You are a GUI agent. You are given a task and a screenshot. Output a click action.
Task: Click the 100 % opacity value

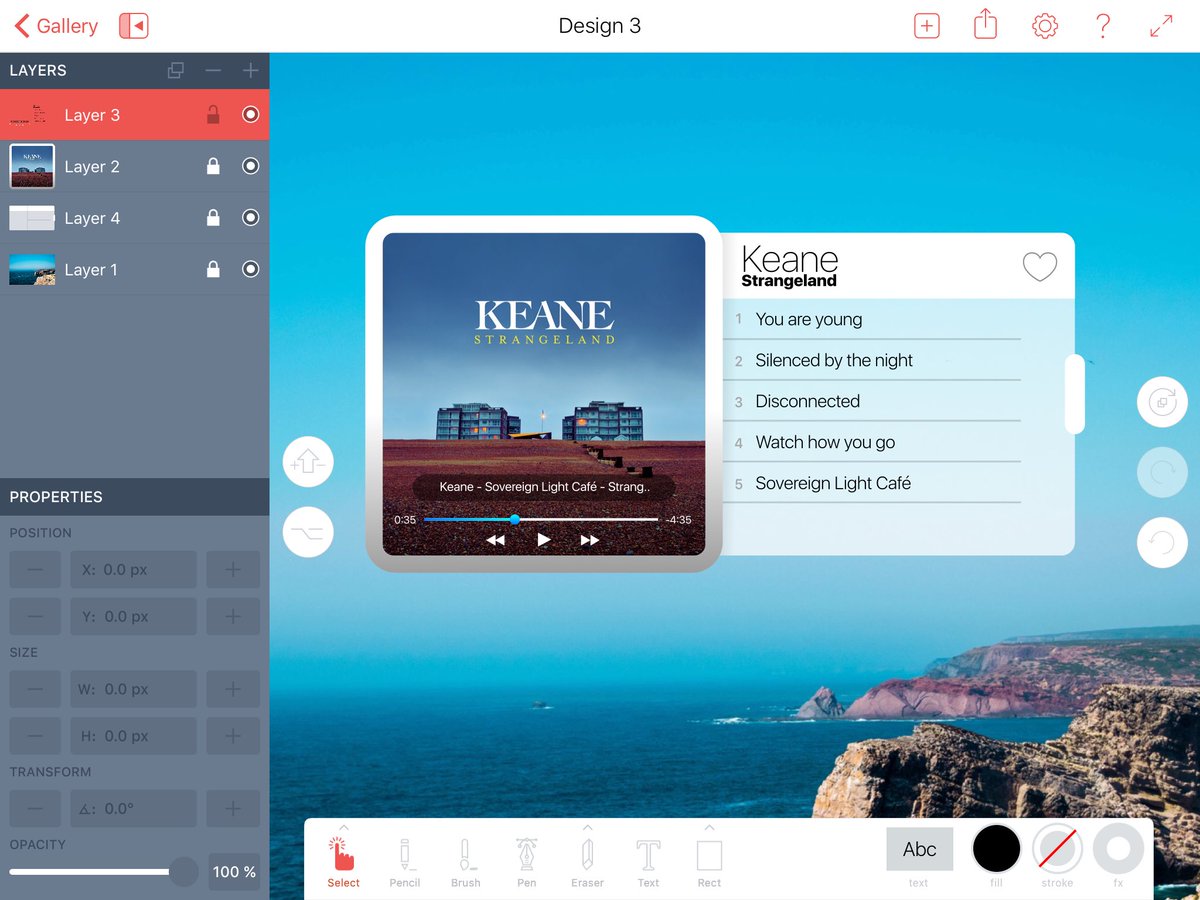click(x=234, y=872)
